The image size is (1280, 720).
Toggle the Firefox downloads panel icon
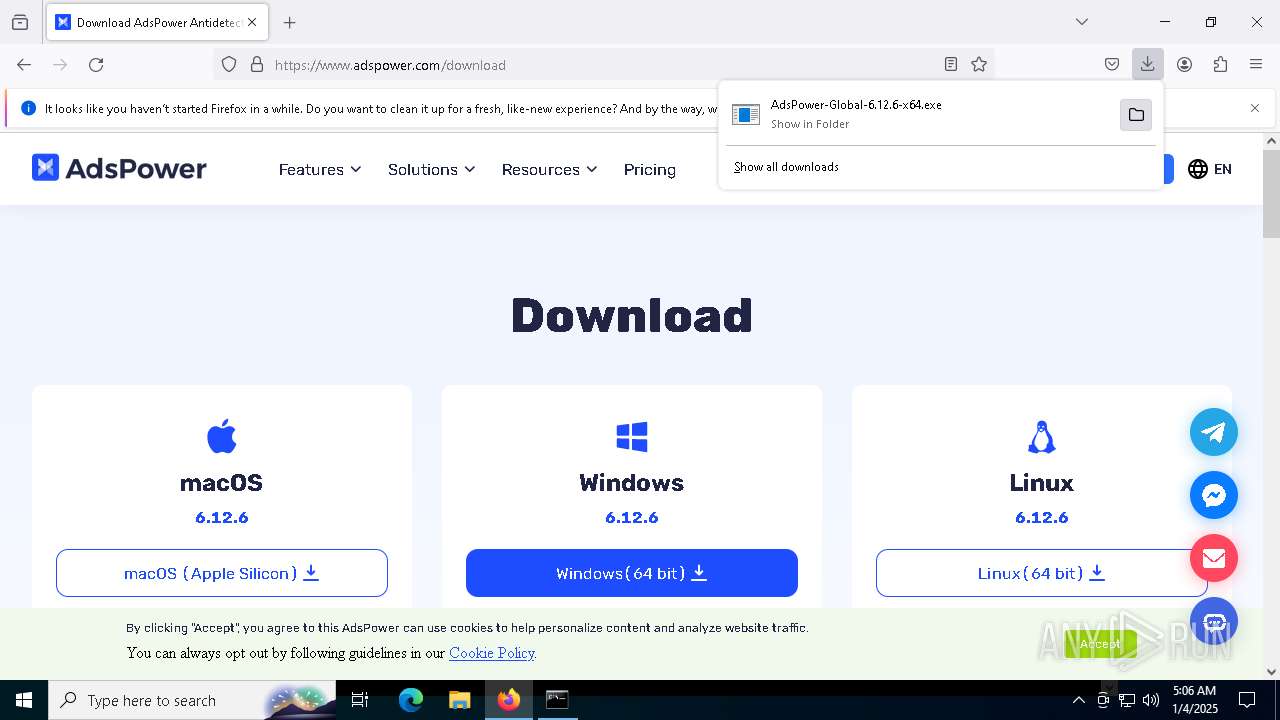tap(1148, 64)
